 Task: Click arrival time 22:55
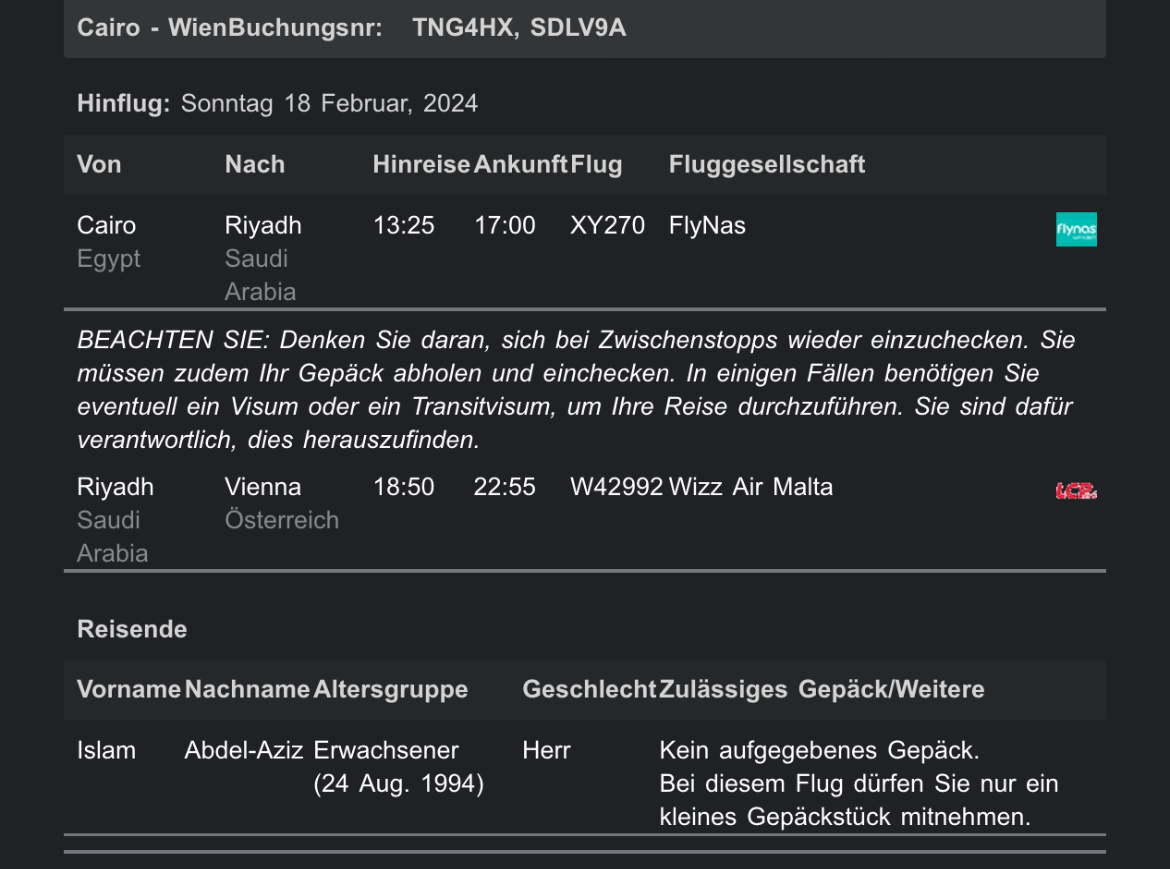click(x=504, y=487)
